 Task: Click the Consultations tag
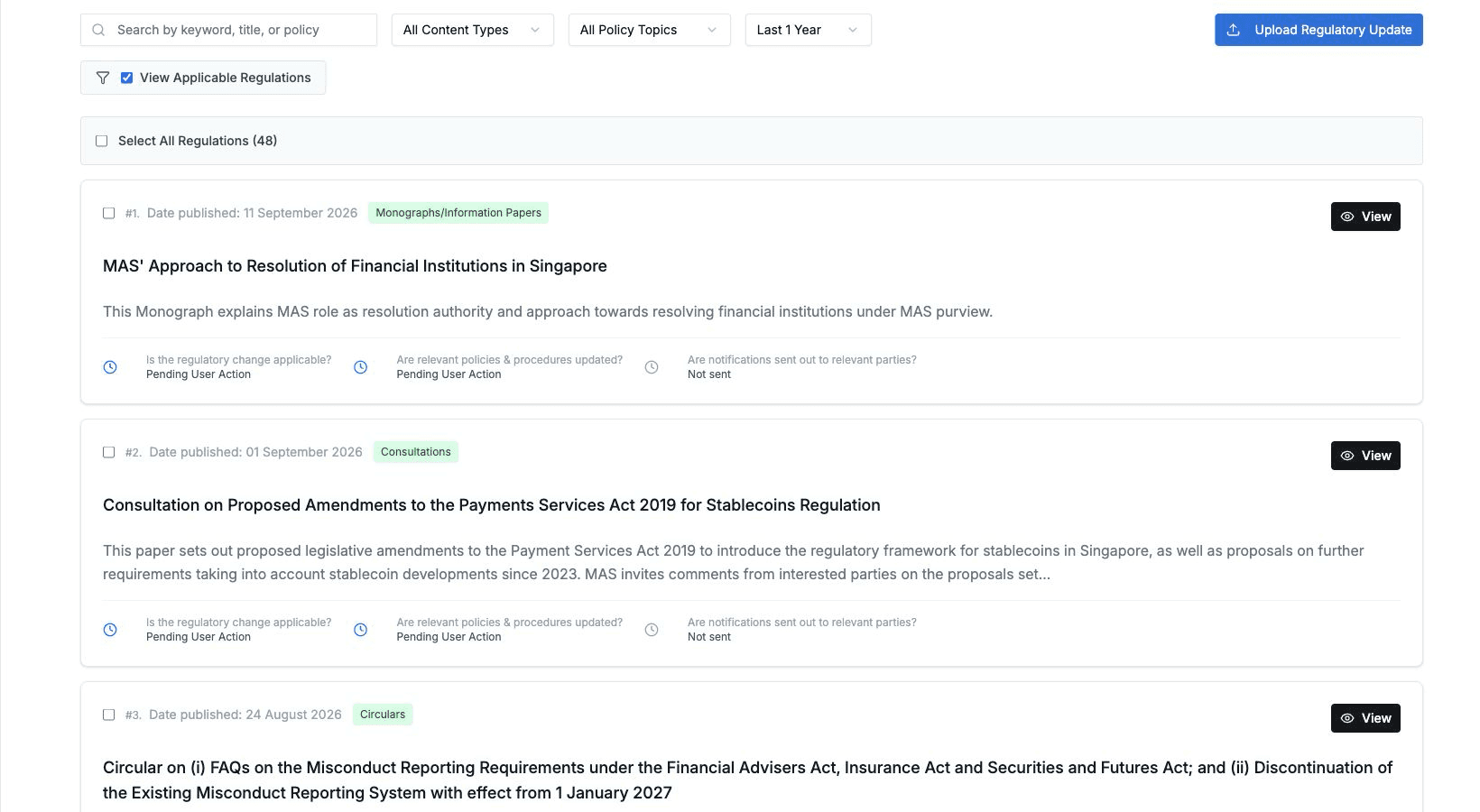[x=416, y=452]
